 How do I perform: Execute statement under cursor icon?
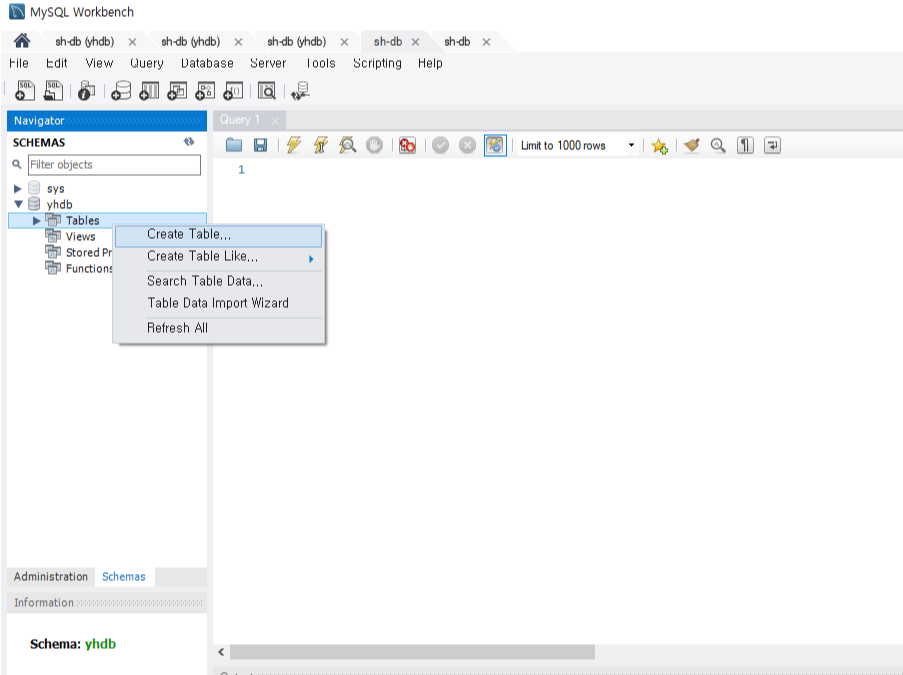(x=321, y=145)
